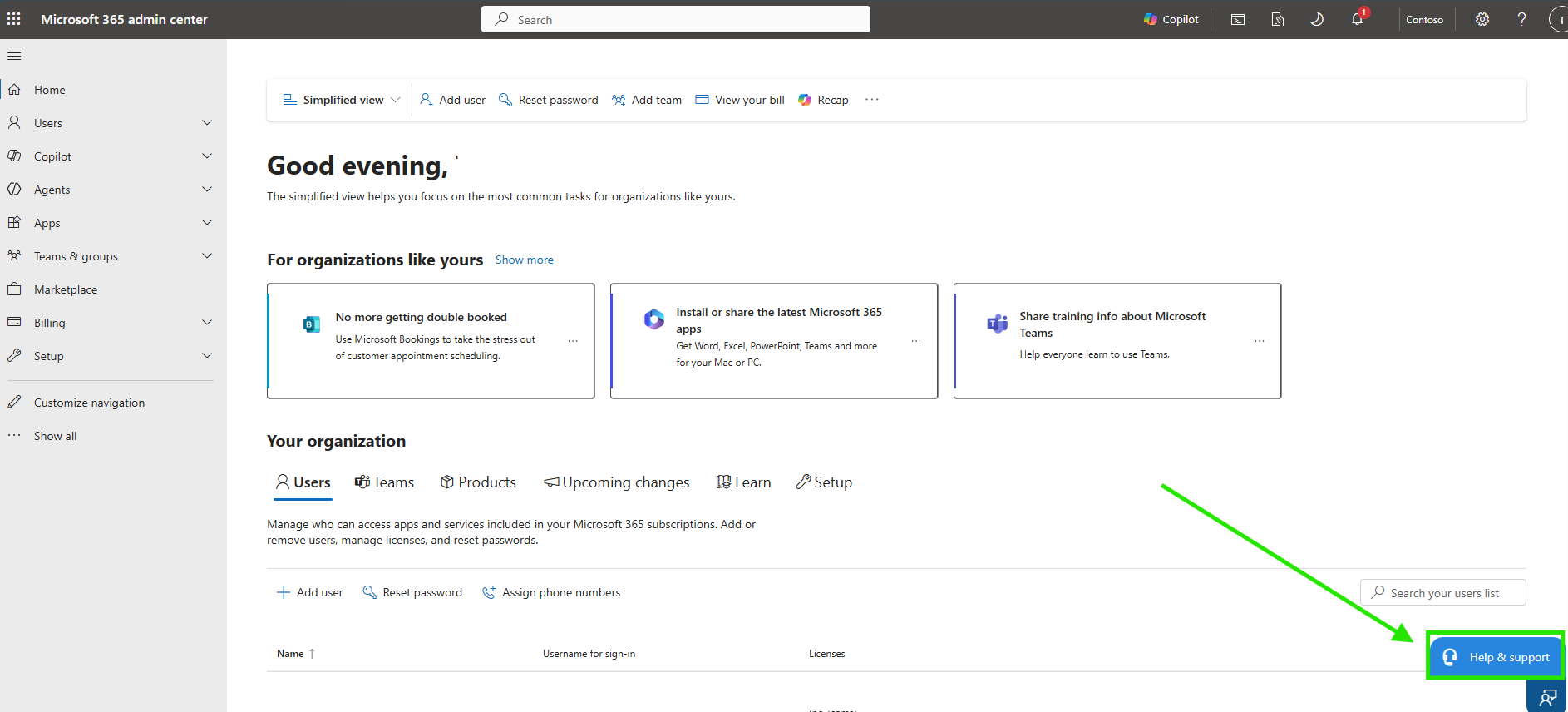Launch the Cloud Shell terminal icon
The image size is (1568, 712).
[x=1238, y=19]
